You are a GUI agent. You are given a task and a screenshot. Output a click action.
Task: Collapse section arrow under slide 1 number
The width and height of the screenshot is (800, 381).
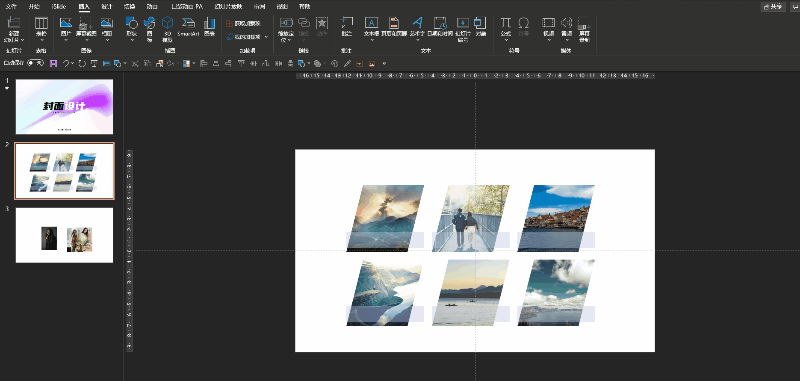click(x=7, y=88)
